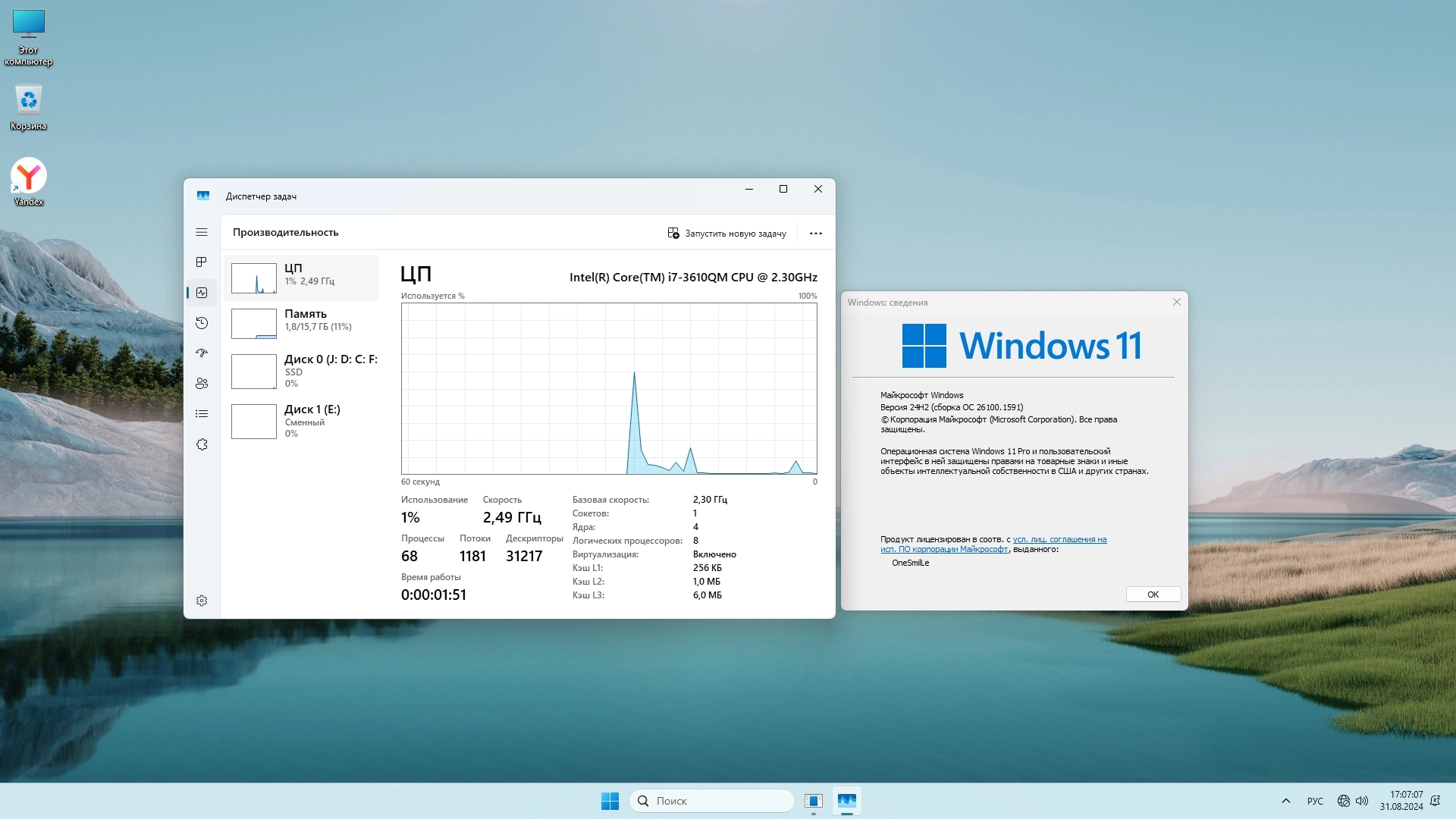Image resolution: width=1456 pixels, height=819 pixels.
Task: Select the Память performance item
Action: pos(302,324)
